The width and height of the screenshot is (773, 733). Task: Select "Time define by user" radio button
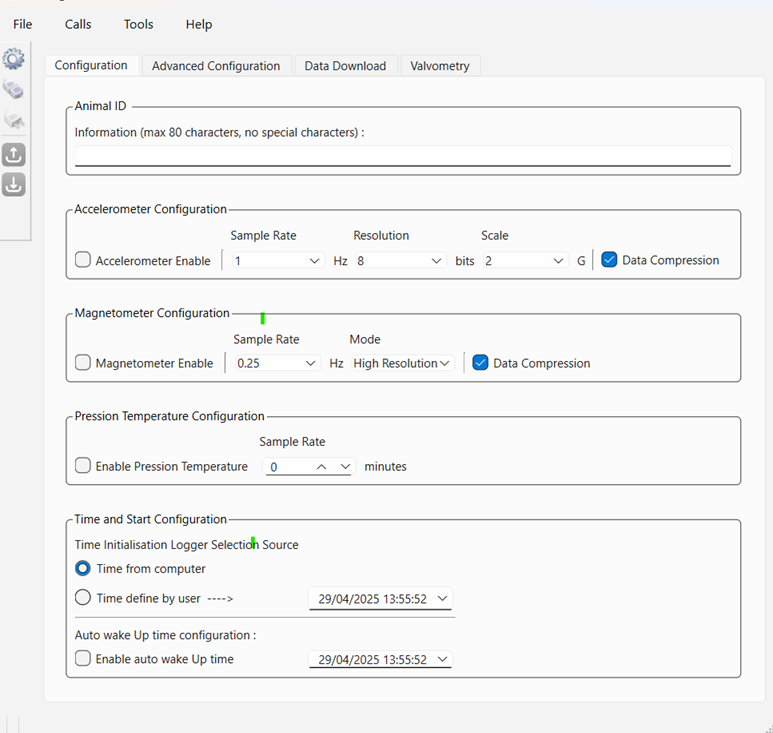point(83,598)
